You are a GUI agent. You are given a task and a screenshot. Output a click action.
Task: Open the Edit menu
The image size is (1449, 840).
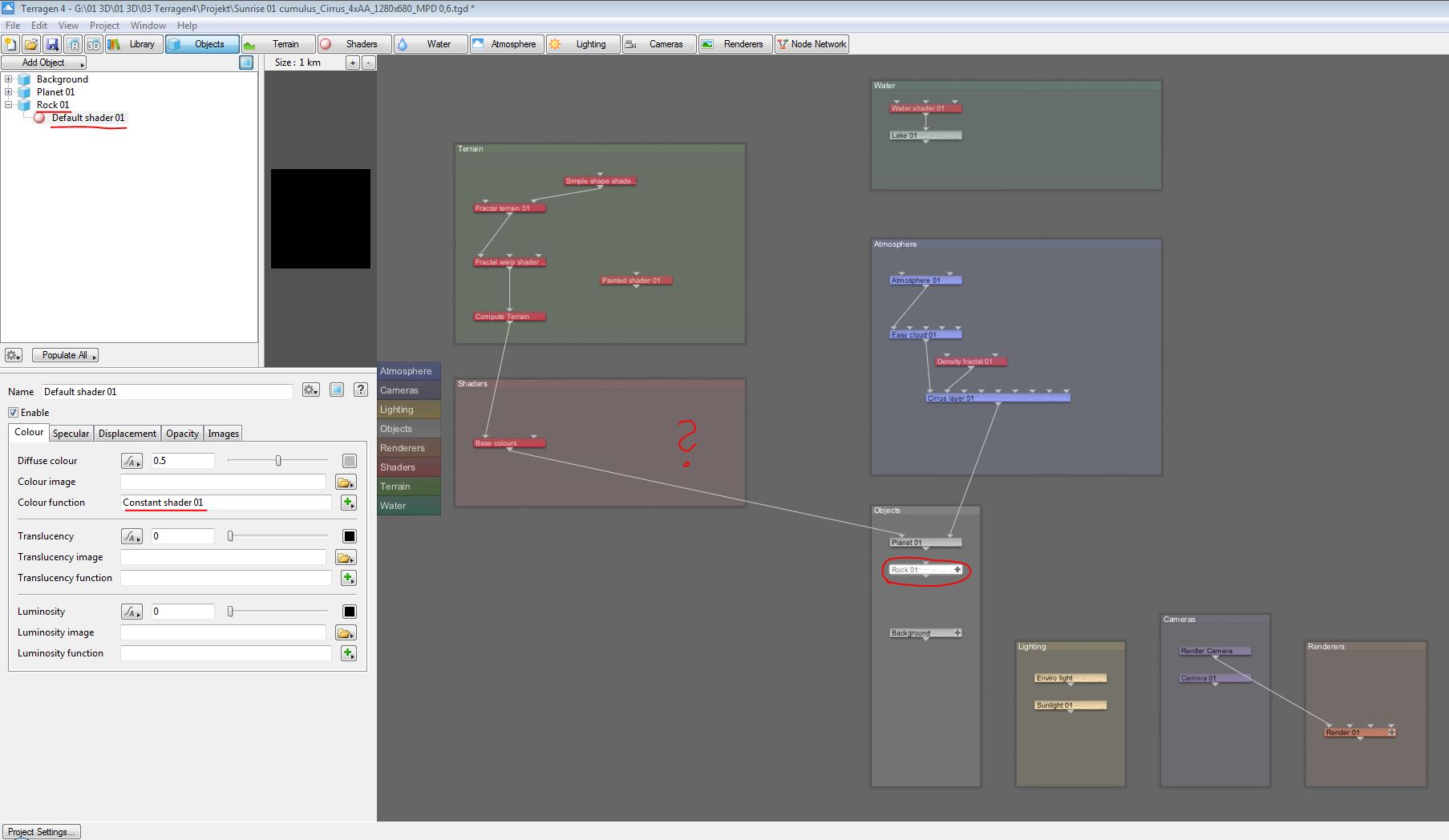tap(39, 26)
